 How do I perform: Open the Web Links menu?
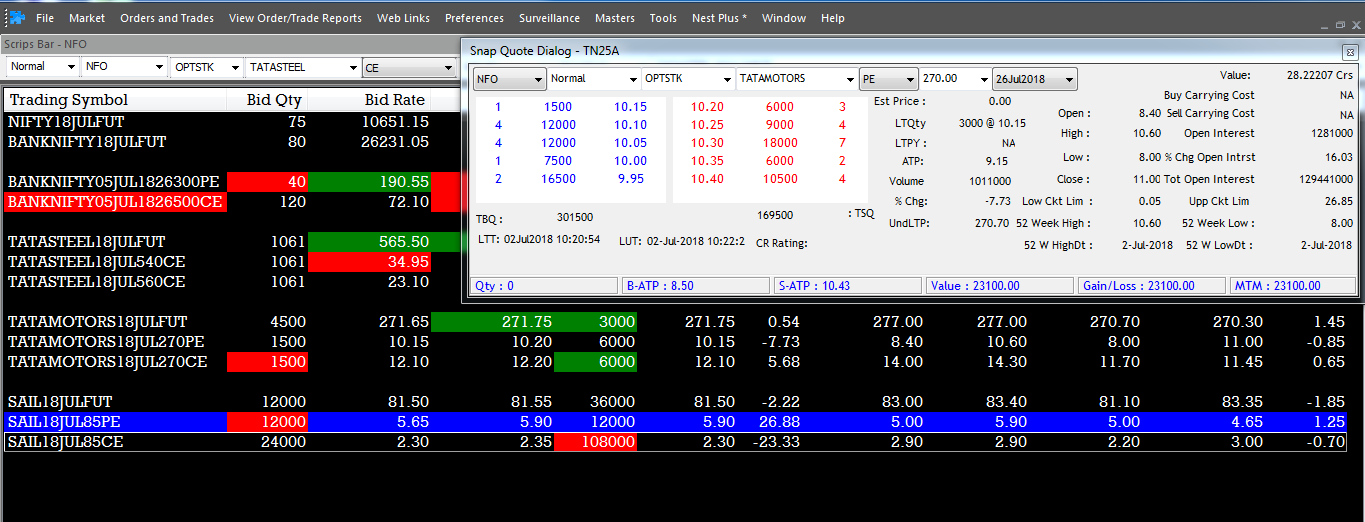pyautogui.click(x=403, y=18)
